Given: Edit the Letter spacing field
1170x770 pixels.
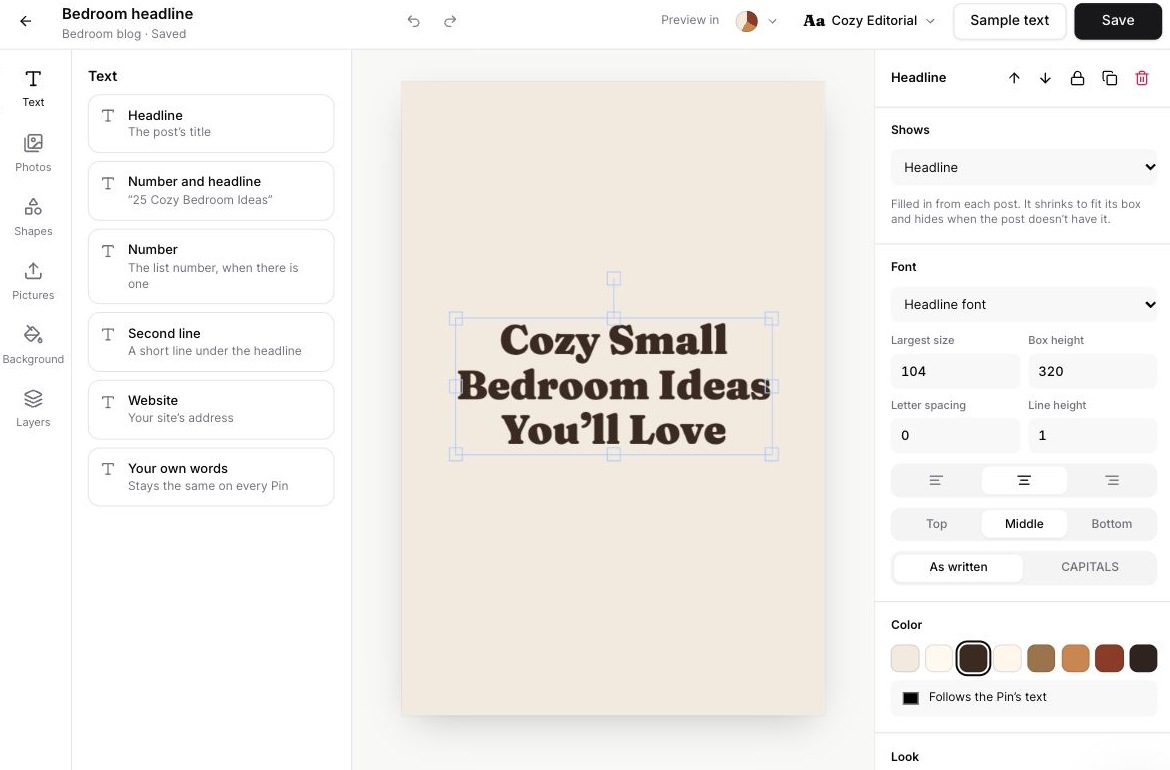Looking at the screenshot, I should pyautogui.click(x=955, y=436).
